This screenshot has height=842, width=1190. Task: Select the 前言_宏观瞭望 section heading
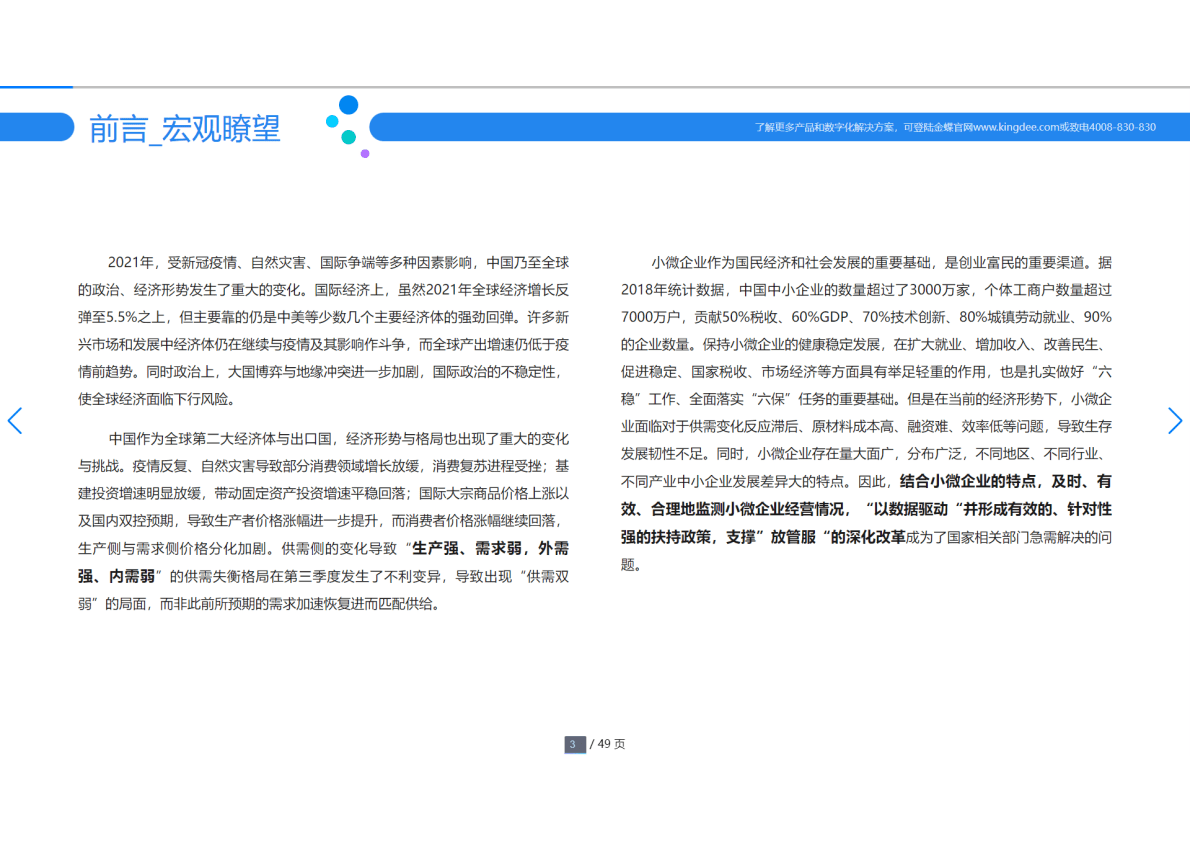[x=185, y=129]
